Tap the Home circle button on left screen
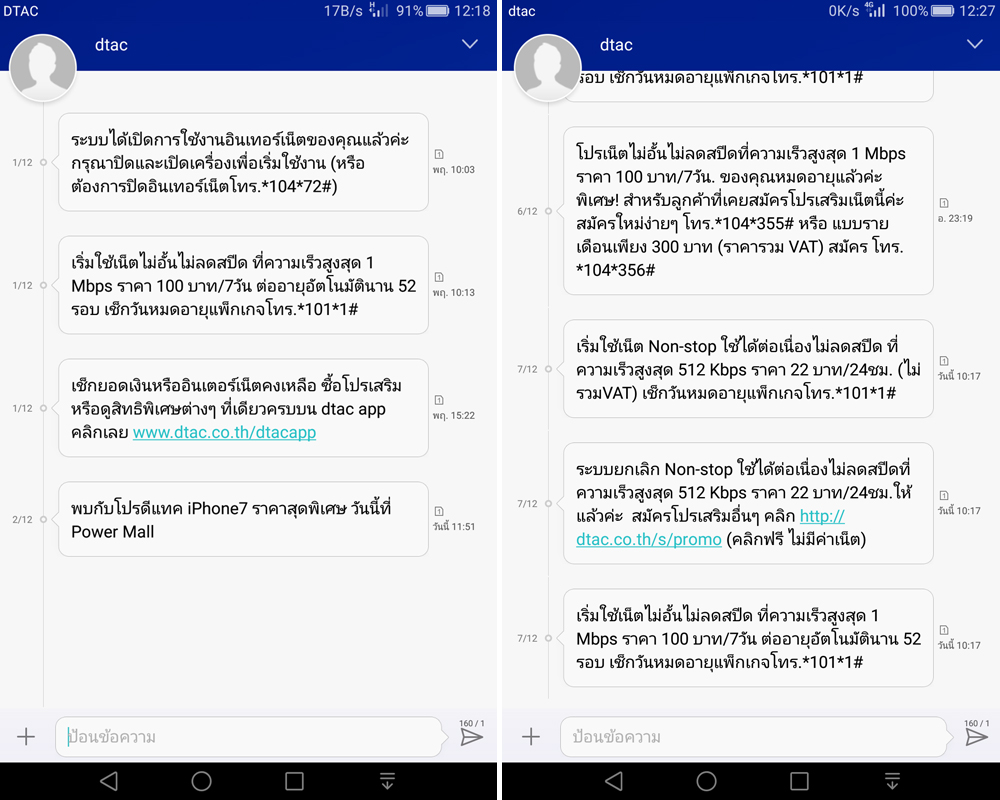The height and width of the screenshot is (800, 1000). (x=202, y=781)
